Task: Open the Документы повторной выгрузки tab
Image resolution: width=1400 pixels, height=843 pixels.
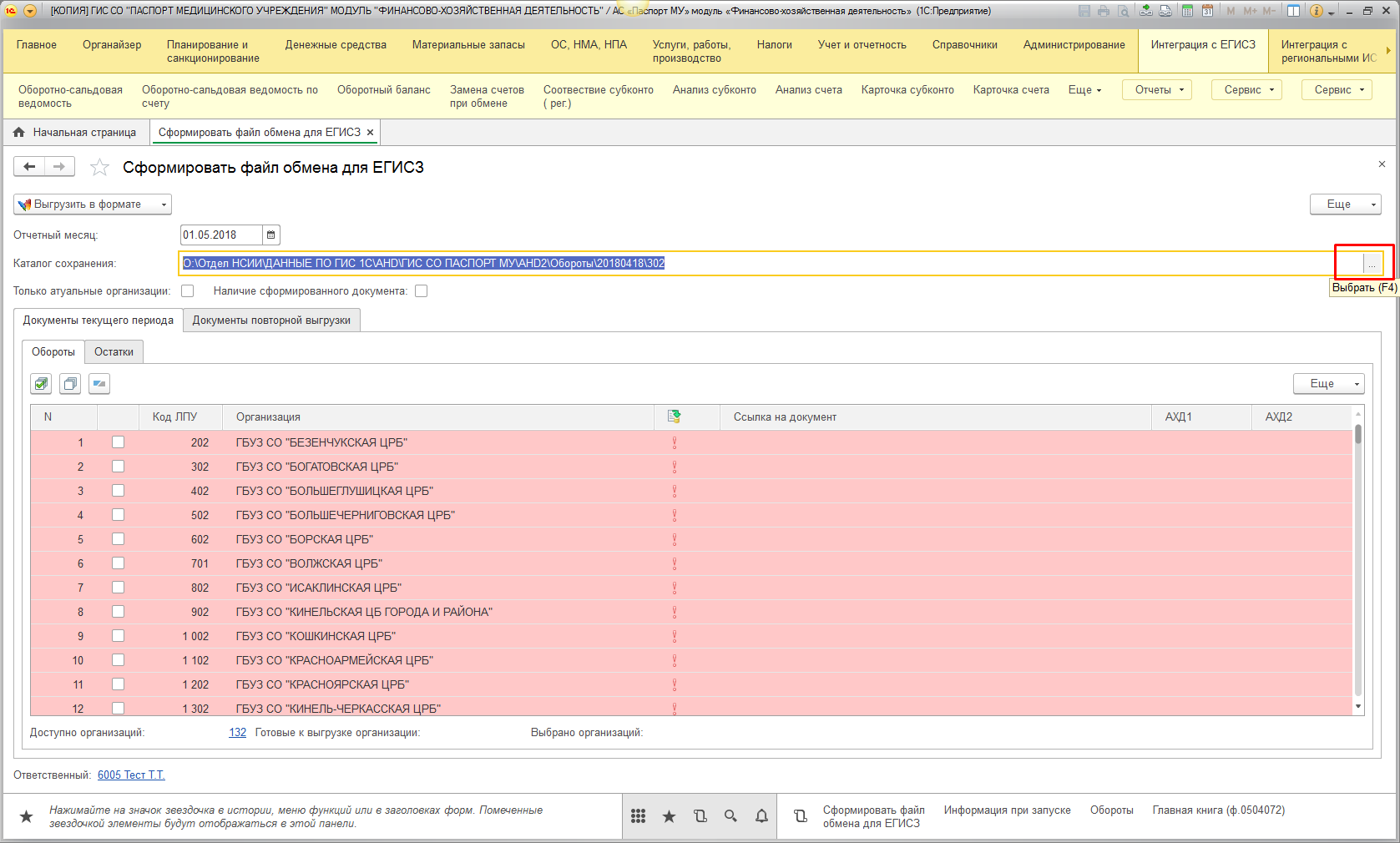Action: point(271,321)
